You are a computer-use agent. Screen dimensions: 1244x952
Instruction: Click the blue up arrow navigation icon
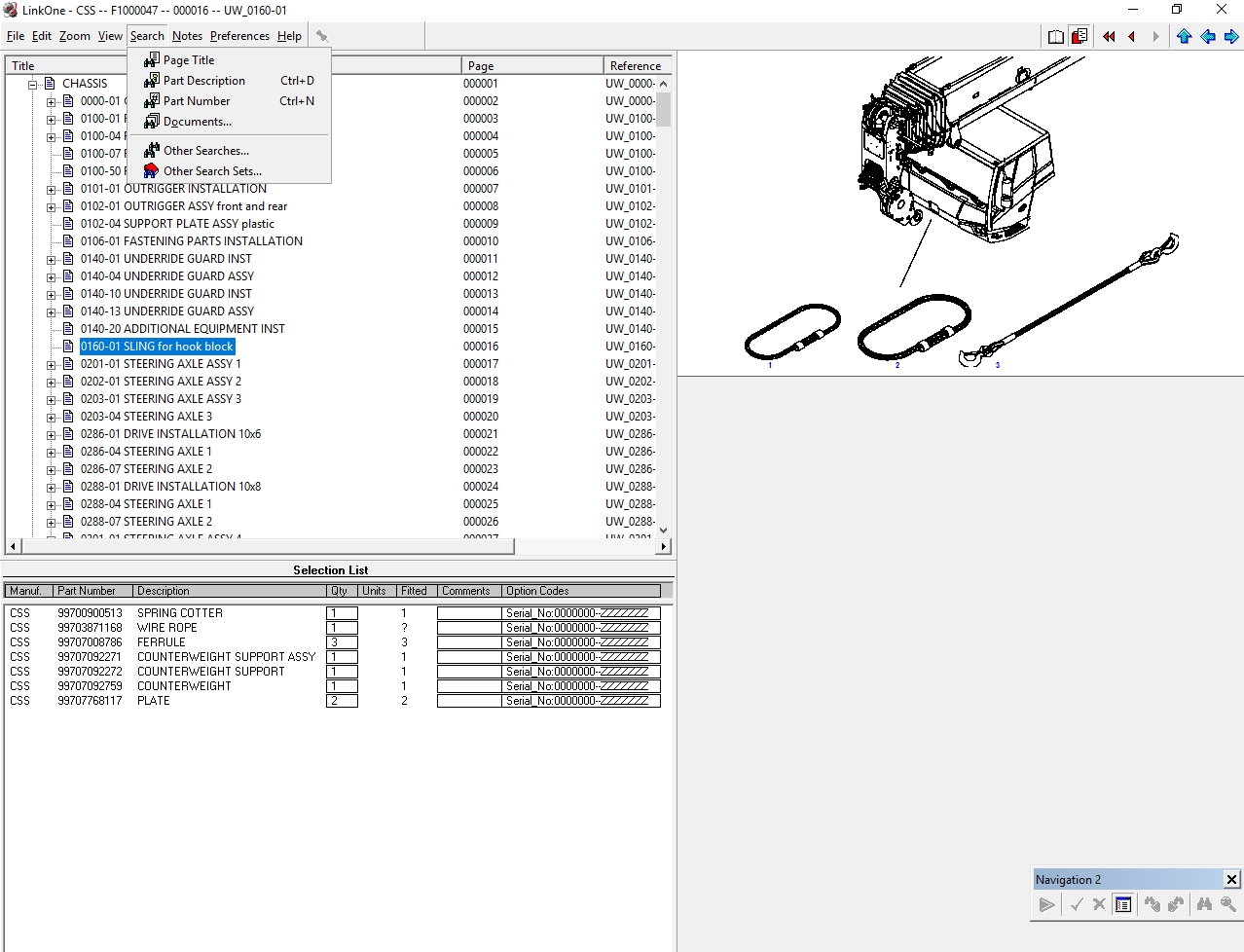click(1184, 36)
